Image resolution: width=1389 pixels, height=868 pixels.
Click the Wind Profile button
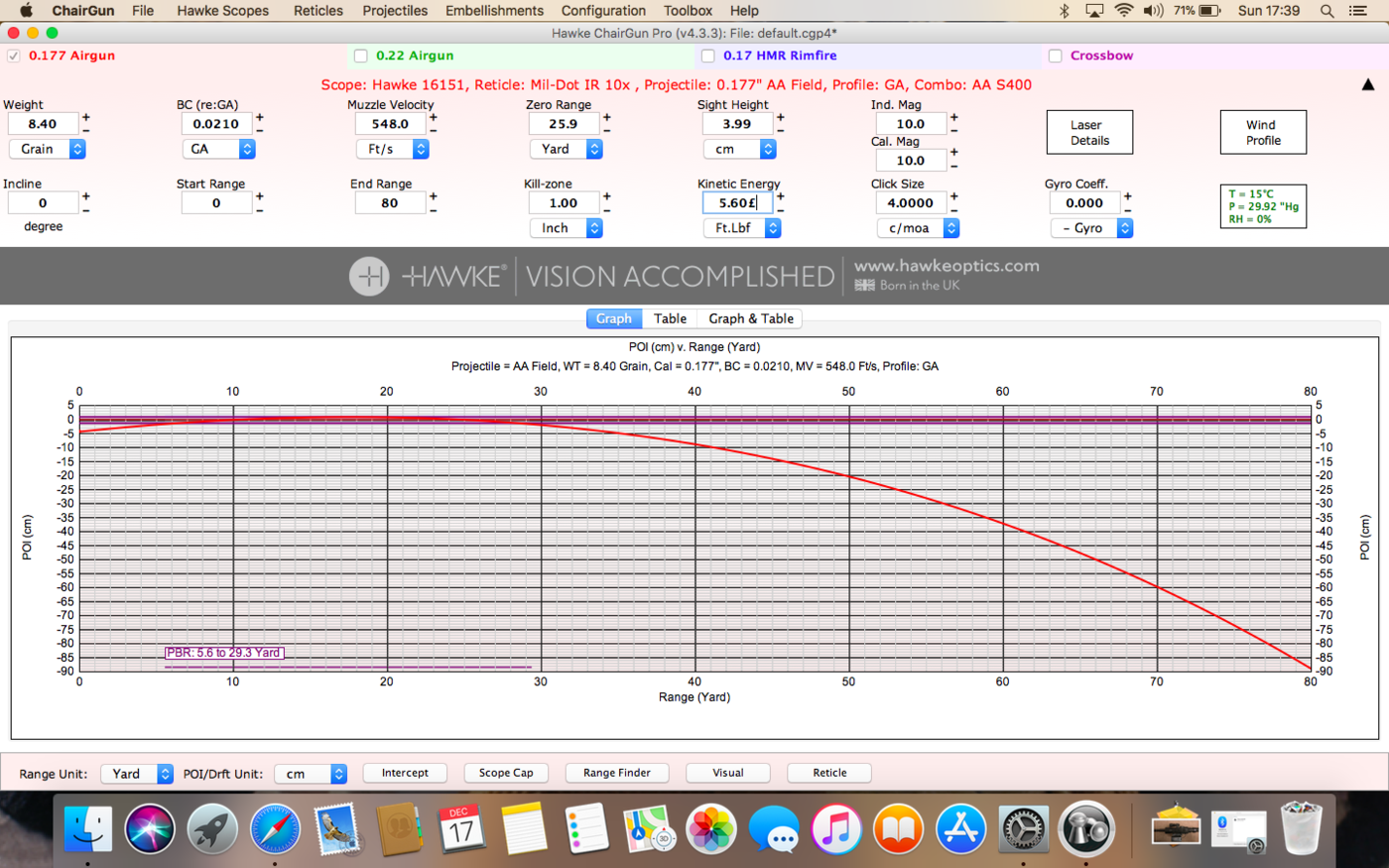[1263, 132]
